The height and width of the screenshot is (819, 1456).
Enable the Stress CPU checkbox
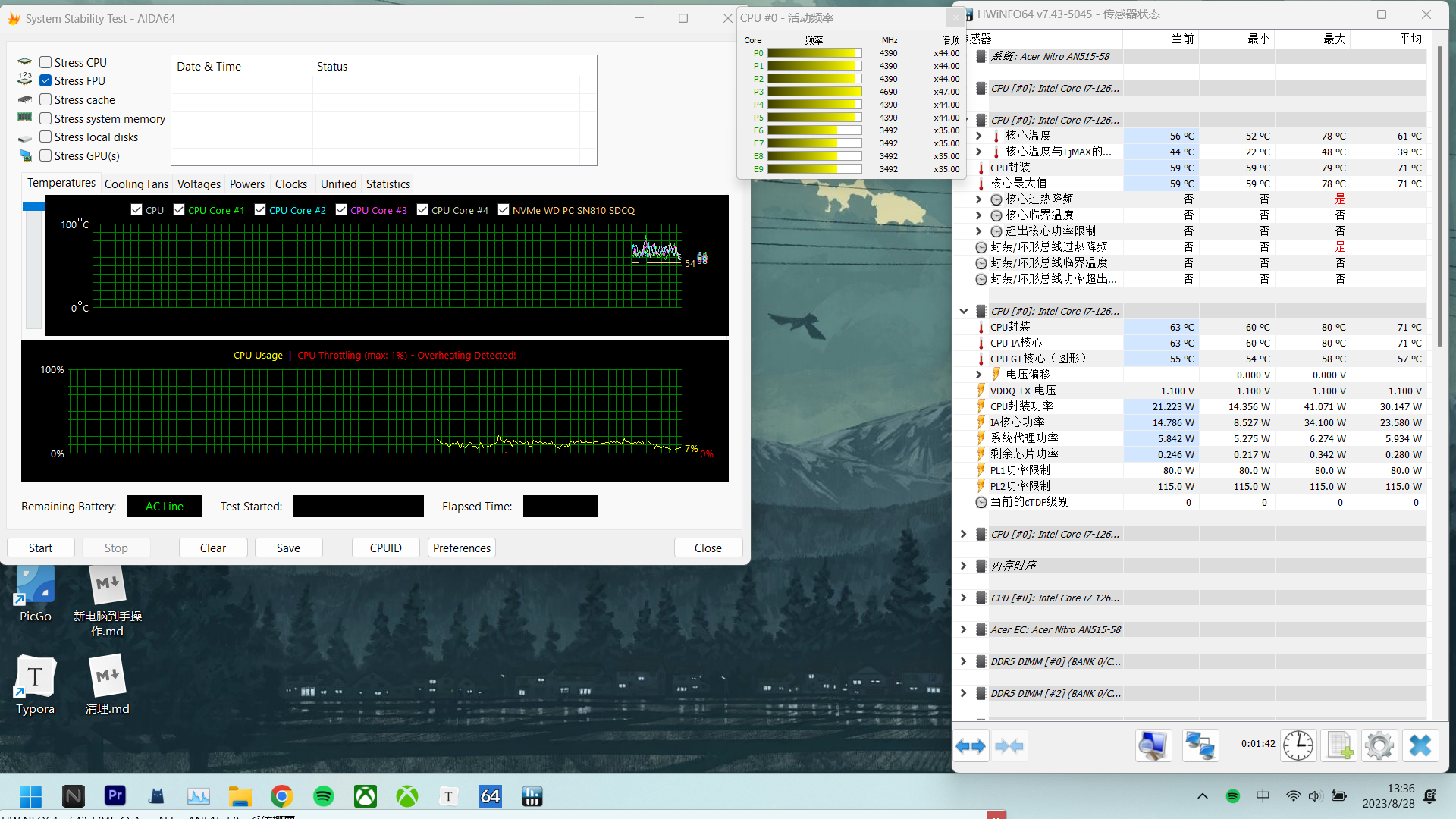point(46,62)
